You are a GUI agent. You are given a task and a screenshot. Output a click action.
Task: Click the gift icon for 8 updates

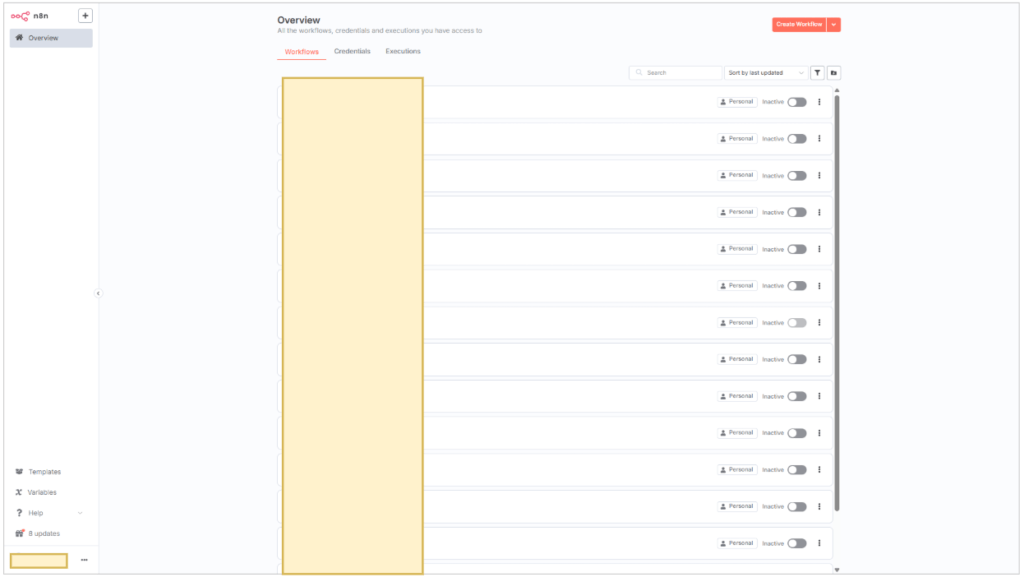(19, 533)
